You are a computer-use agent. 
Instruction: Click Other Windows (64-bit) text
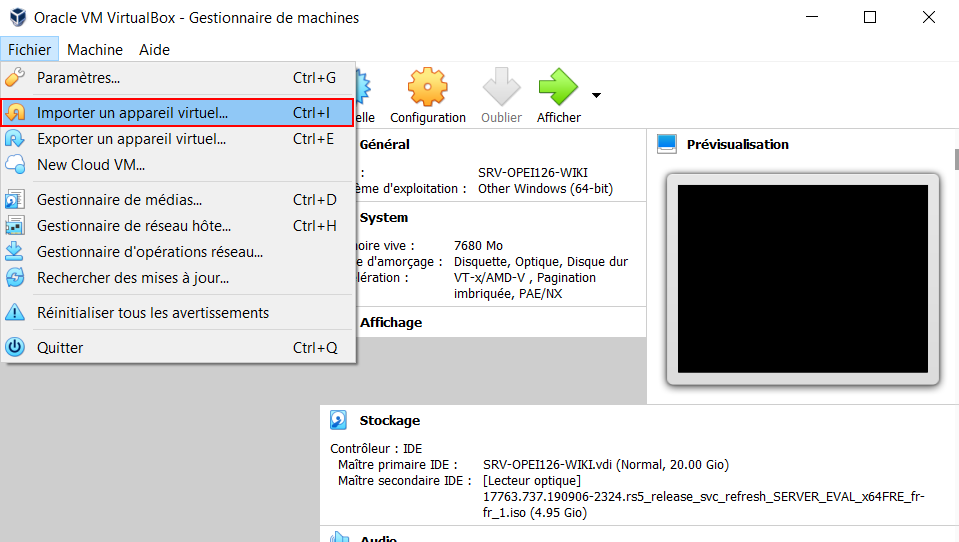coord(545,188)
